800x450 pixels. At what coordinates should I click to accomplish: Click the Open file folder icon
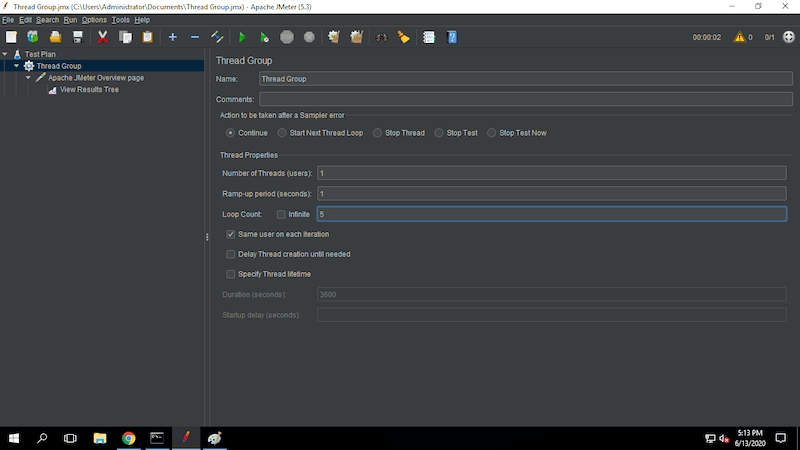click(55, 37)
